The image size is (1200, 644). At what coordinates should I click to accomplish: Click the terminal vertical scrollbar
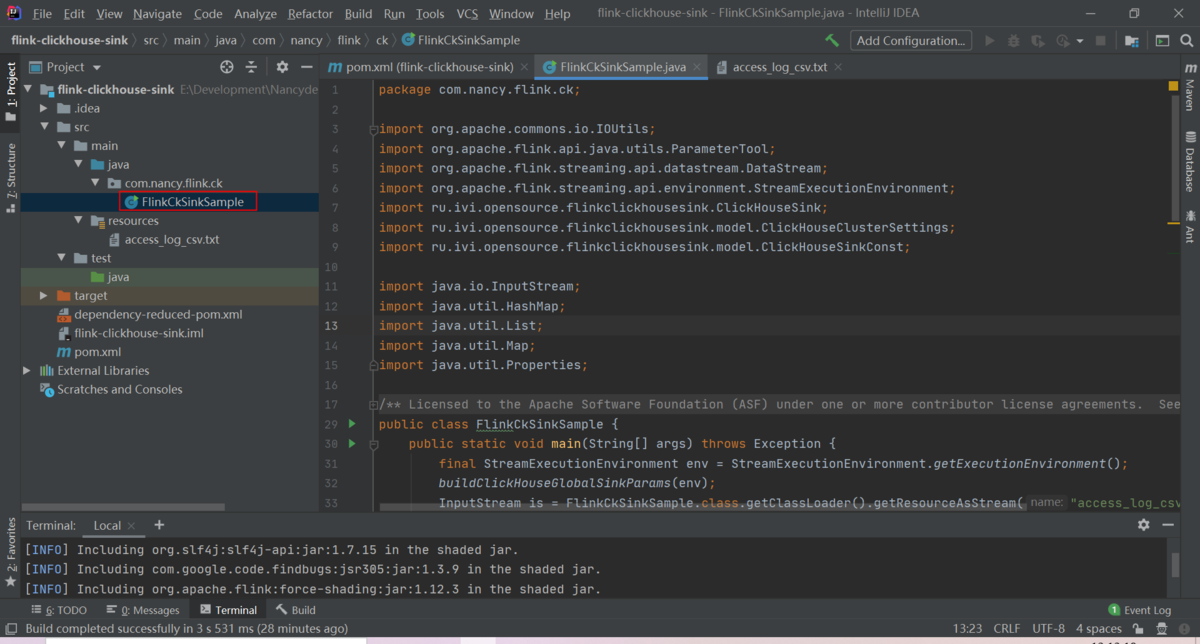coord(1175,565)
